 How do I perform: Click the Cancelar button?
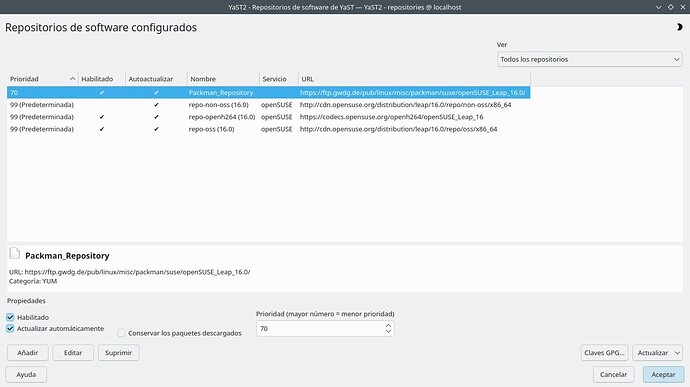coord(613,375)
